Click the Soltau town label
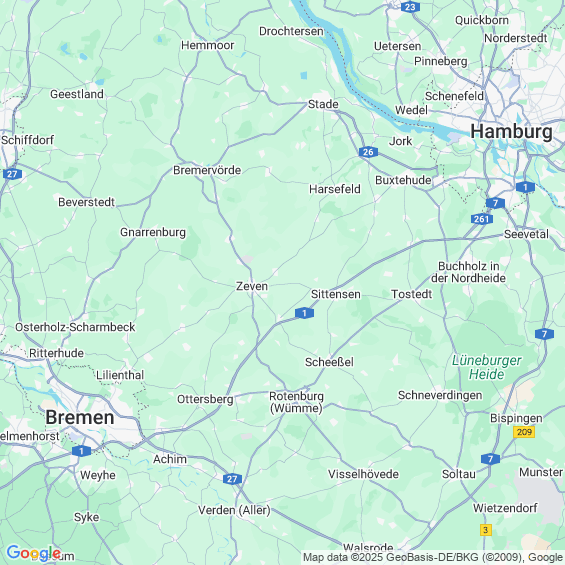 click(459, 474)
